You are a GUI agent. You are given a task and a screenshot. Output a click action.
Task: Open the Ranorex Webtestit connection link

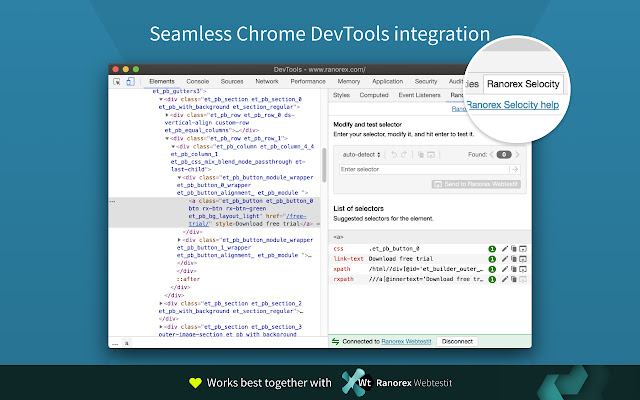[x=406, y=342]
